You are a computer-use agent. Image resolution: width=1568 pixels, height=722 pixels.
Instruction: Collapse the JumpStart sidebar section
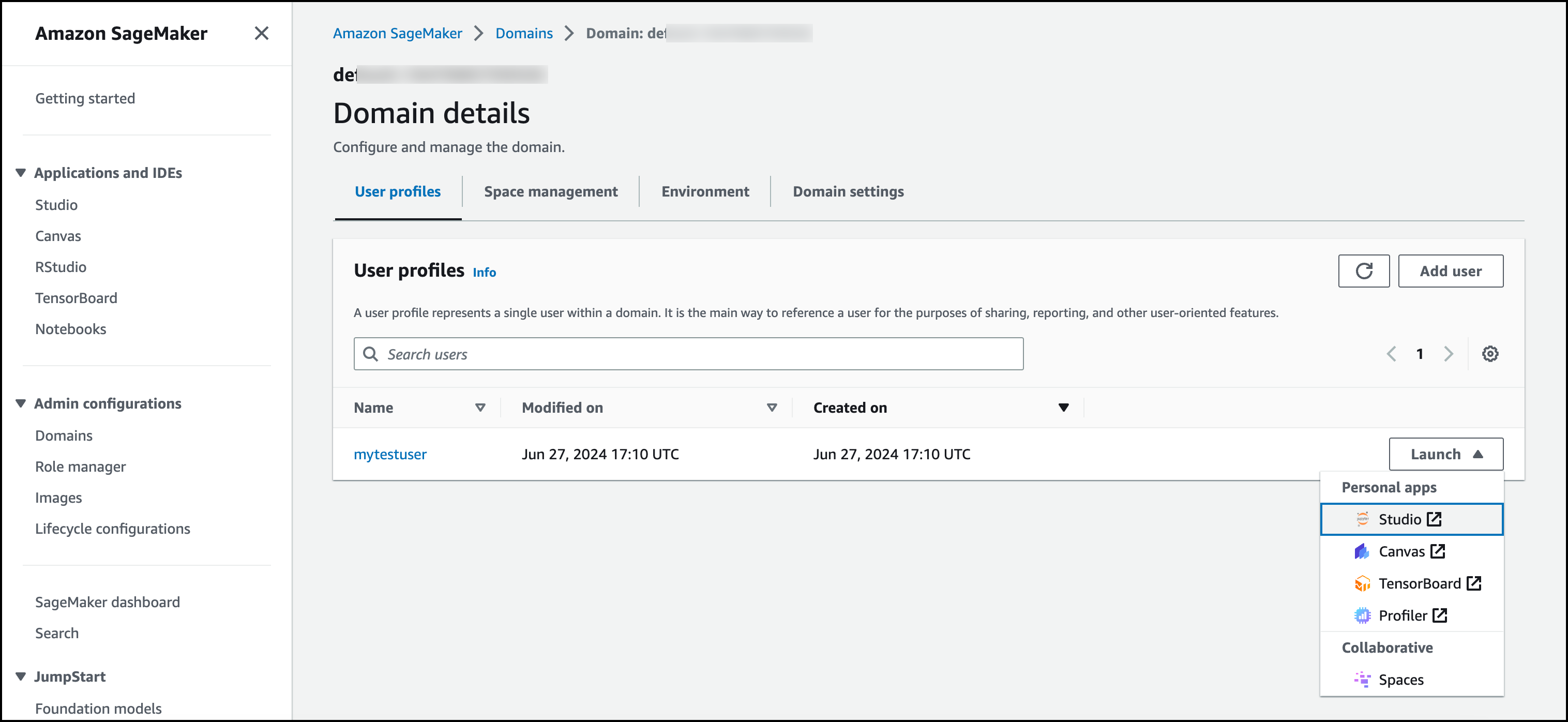click(x=21, y=676)
